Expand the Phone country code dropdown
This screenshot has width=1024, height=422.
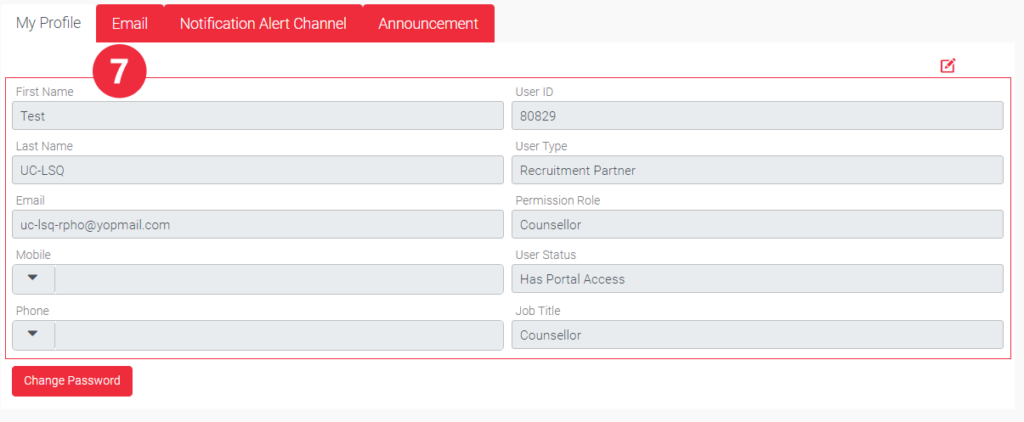pos(33,335)
